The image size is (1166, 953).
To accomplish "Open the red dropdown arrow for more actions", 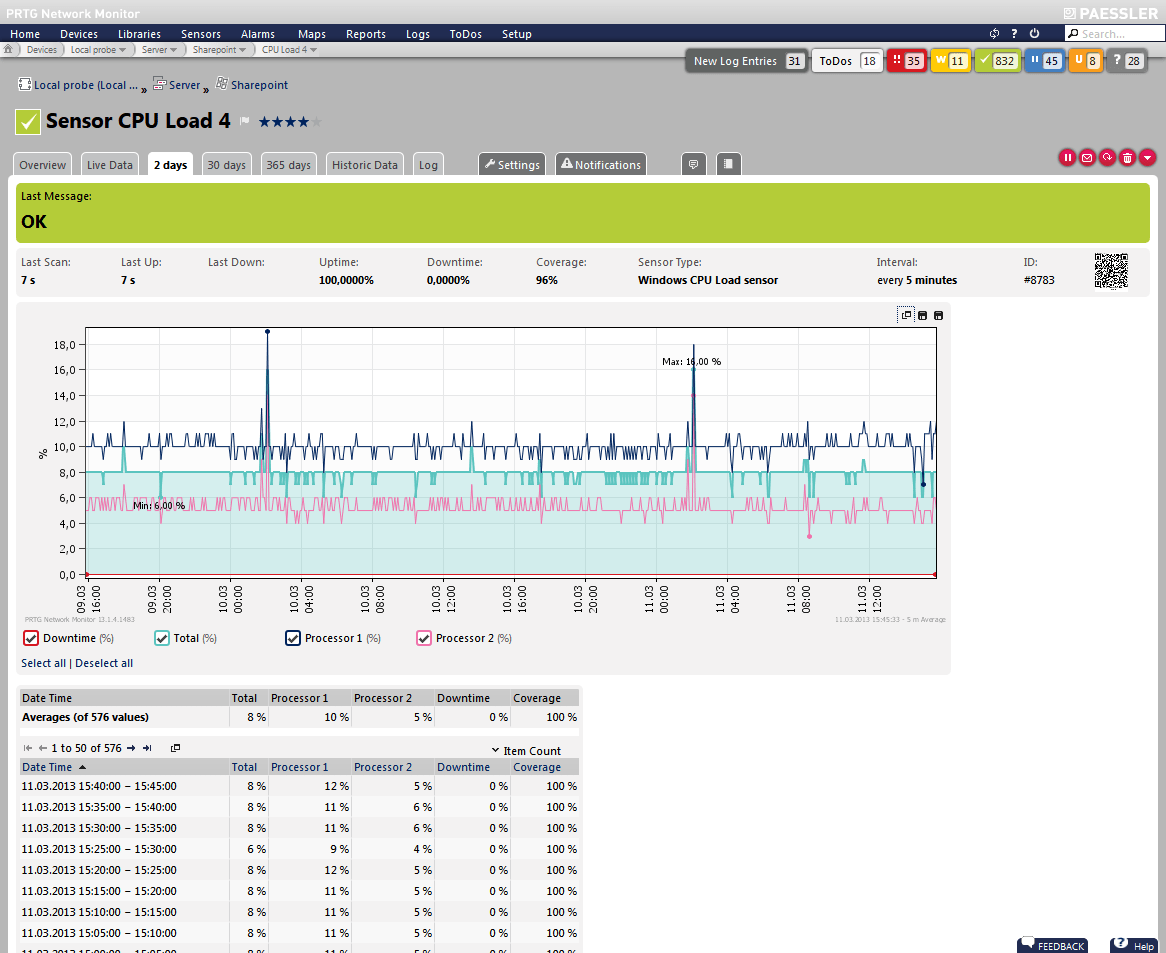I will pyautogui.click(x=1147, y=157).
